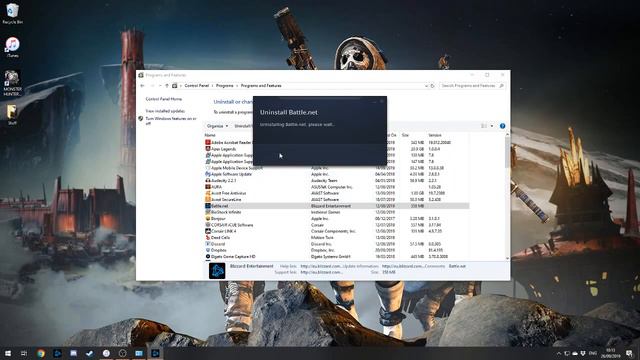This screenshot has height=360, width=640.
Task: Select Apple Software Update entry
Action: (x=337, y=174)
